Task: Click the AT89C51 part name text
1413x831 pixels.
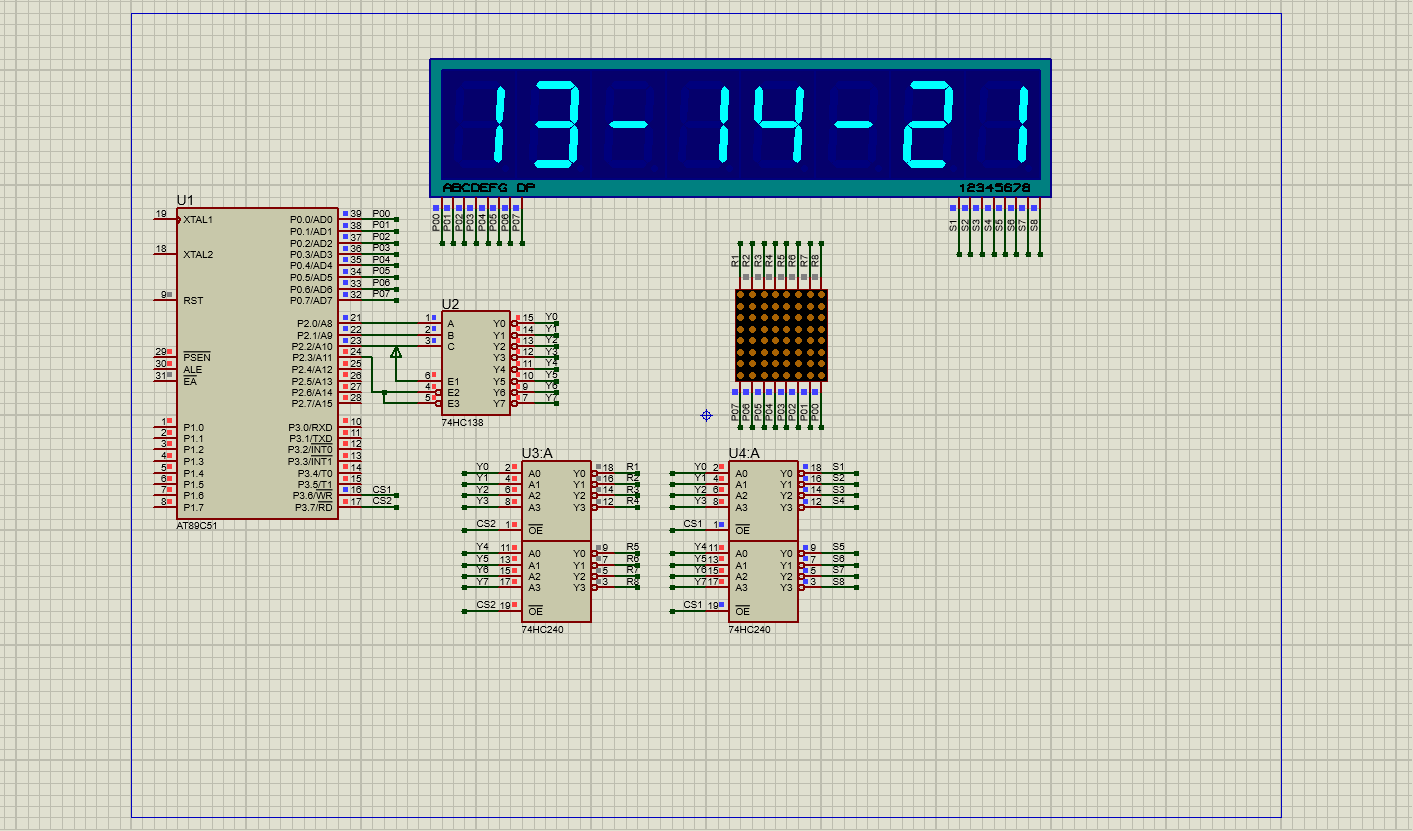Action: click(x=196, y=526)
